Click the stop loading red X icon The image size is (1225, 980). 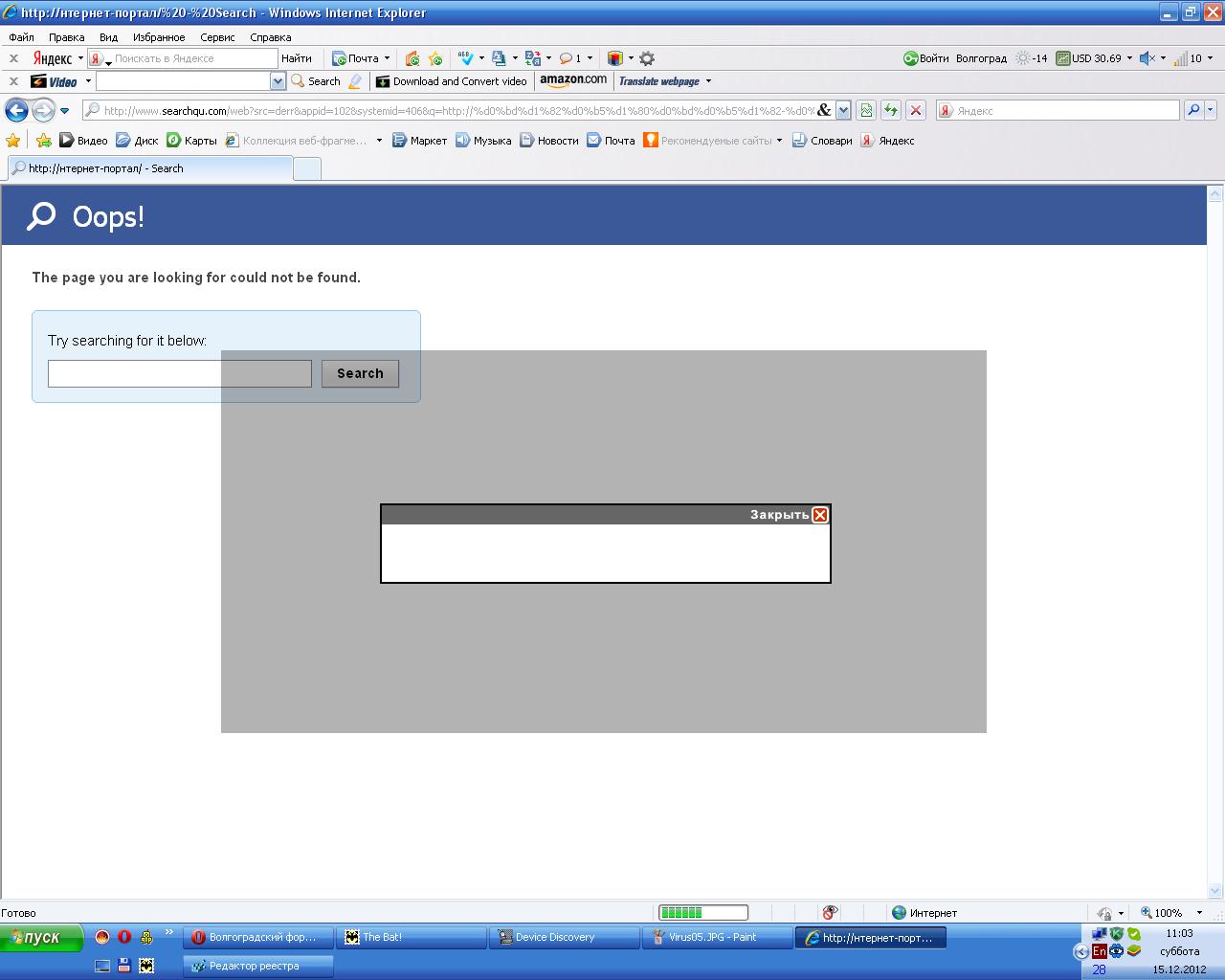pyautogui.click(x=916, y=110)
